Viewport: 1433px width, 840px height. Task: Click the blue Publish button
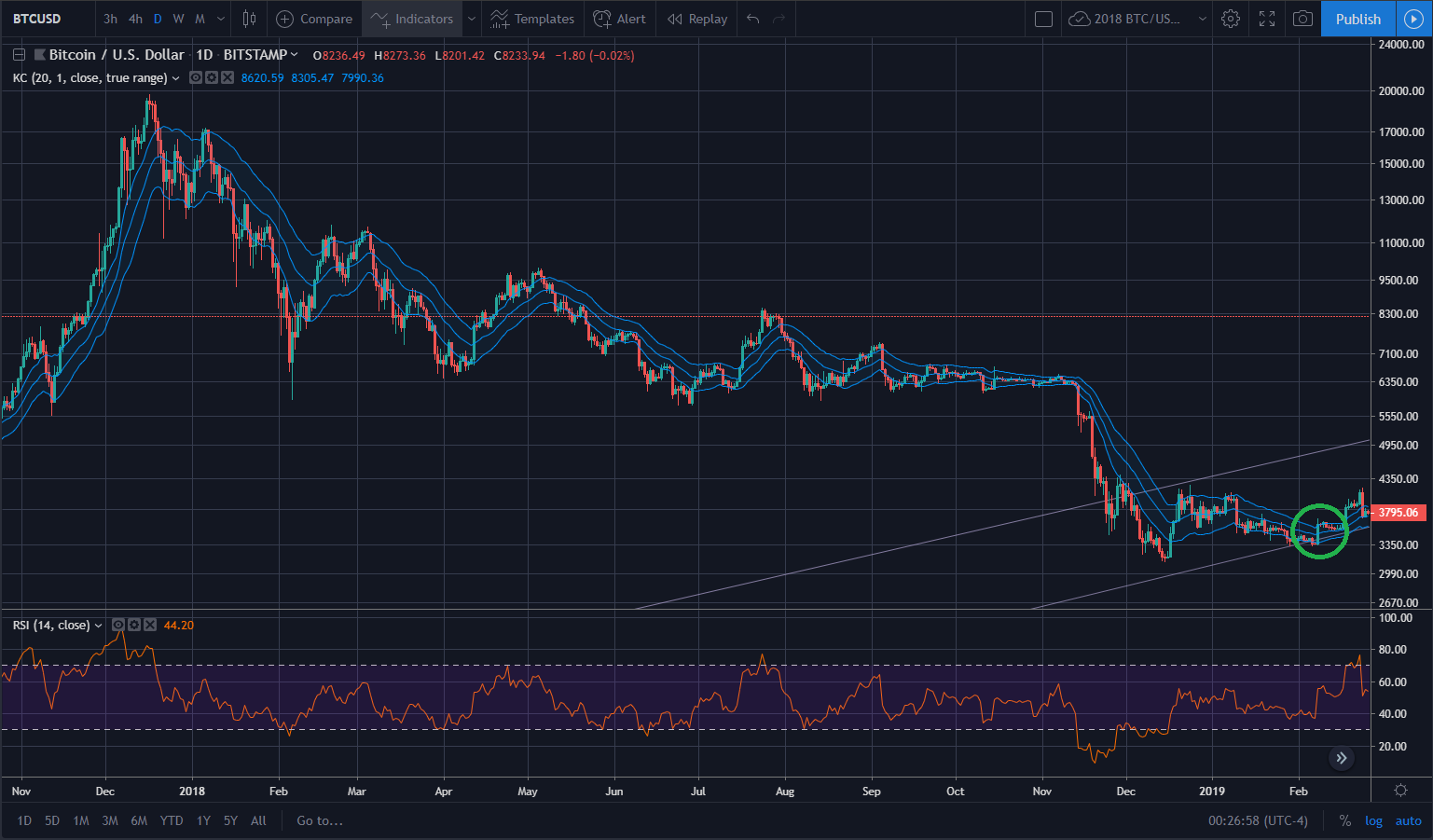[x=1358, y=19]
